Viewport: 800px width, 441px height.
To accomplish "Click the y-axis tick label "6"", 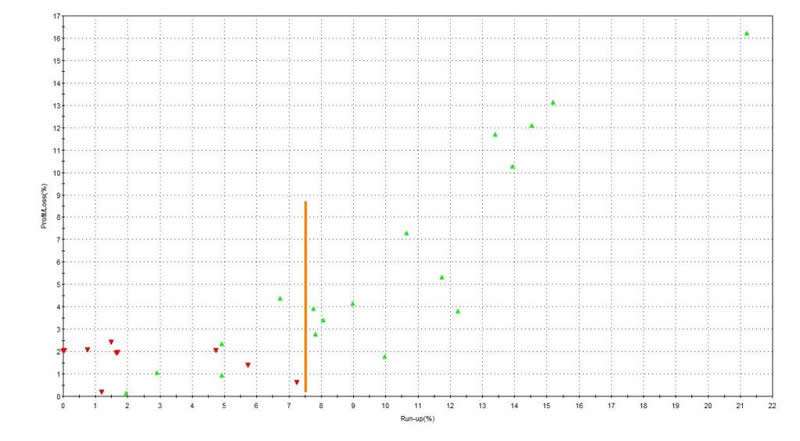I will click(58, 262).
